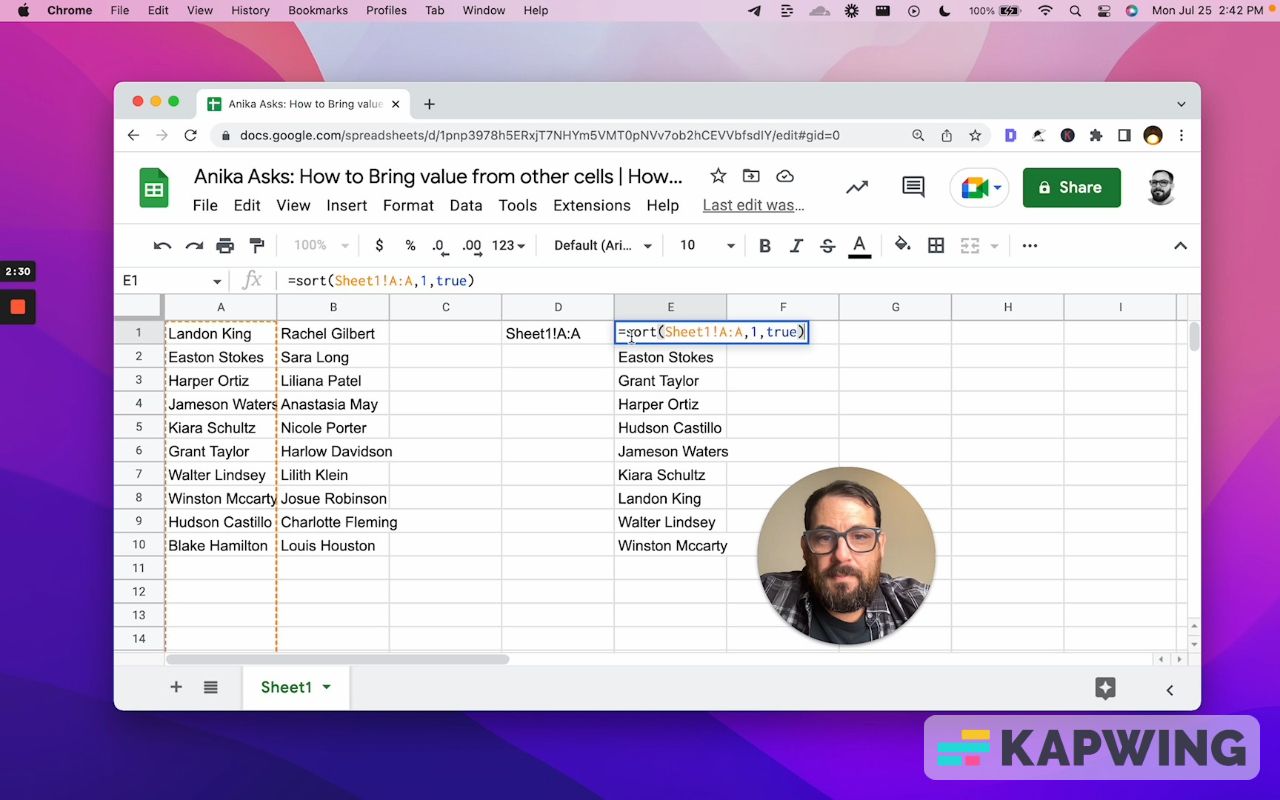
Task: Open the Tools menu
Action: click(518, 205)
